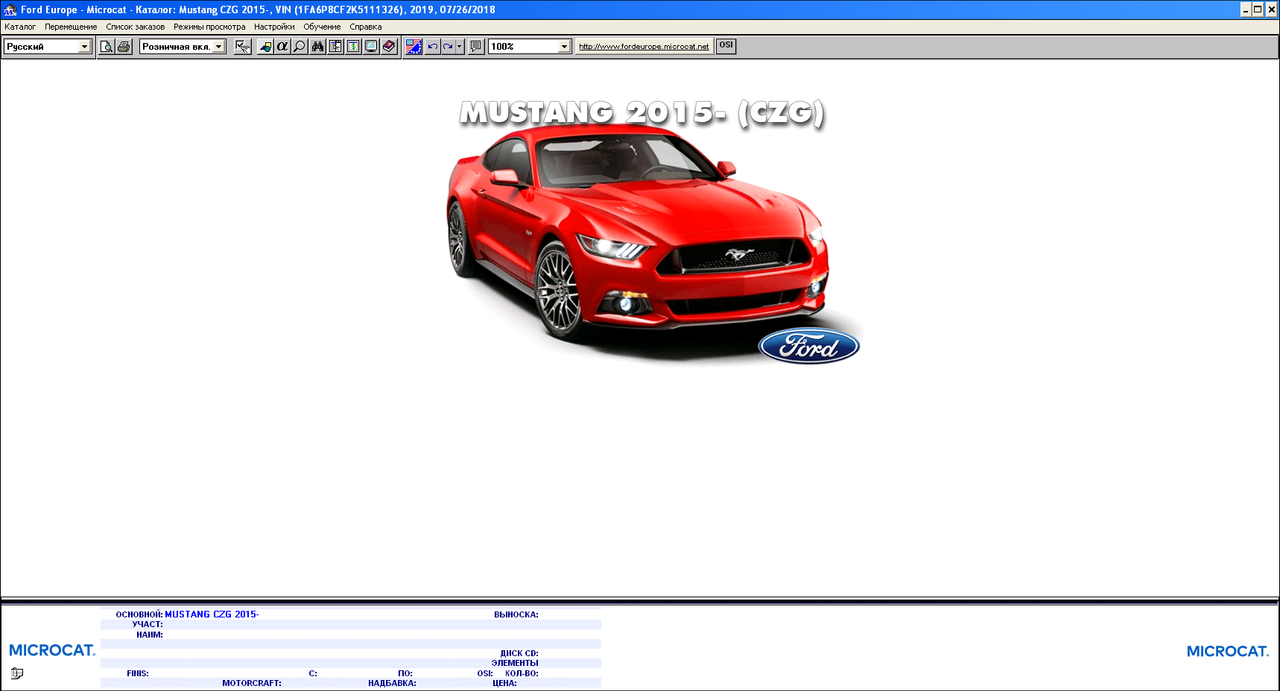Screen dimensions: 1280x691
Task: Open the vehicle identification icon
Action: click(266, 46)
